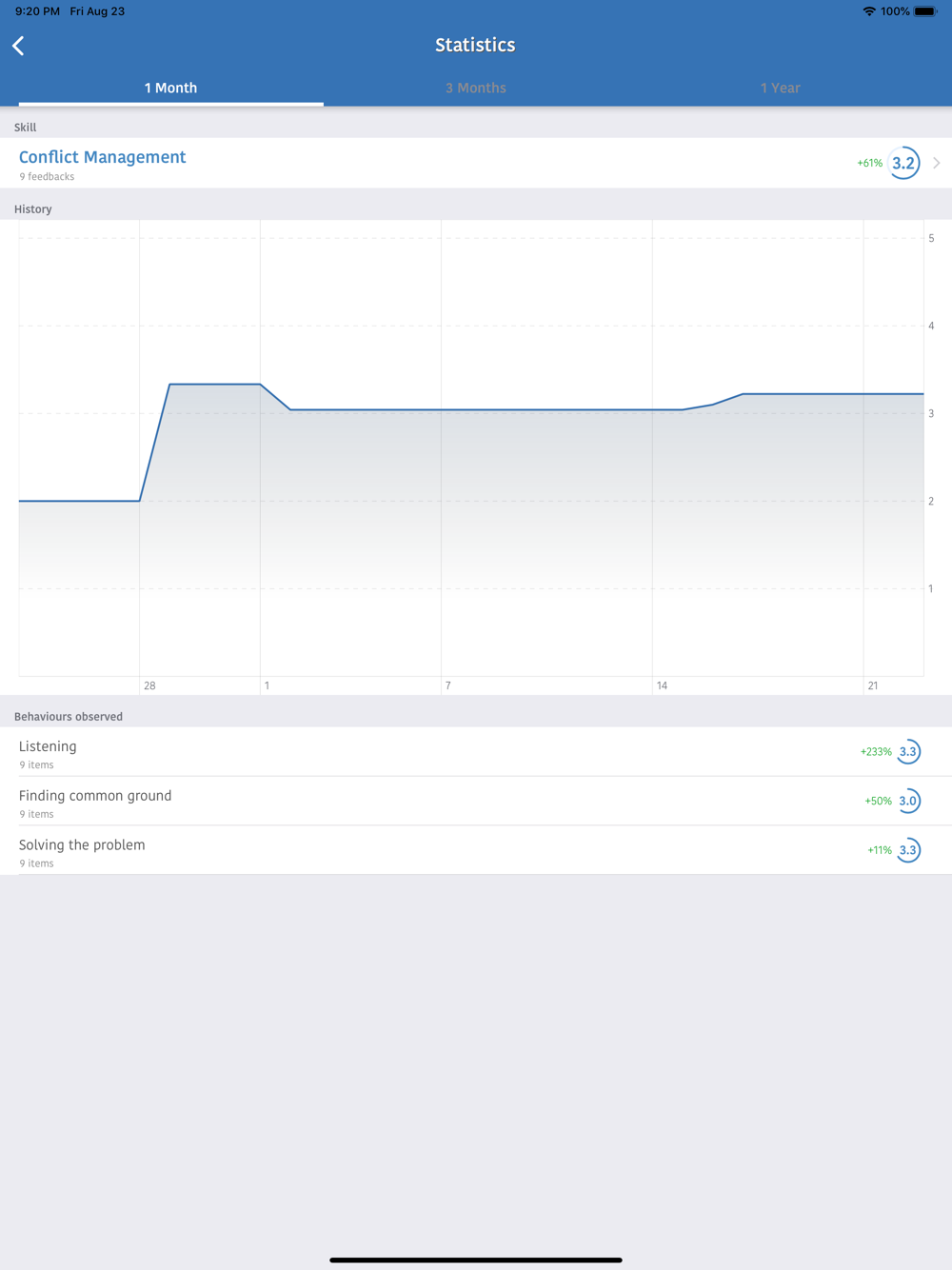Select the 1 Month tab
952x1270 pixels.
click(171, 88)
